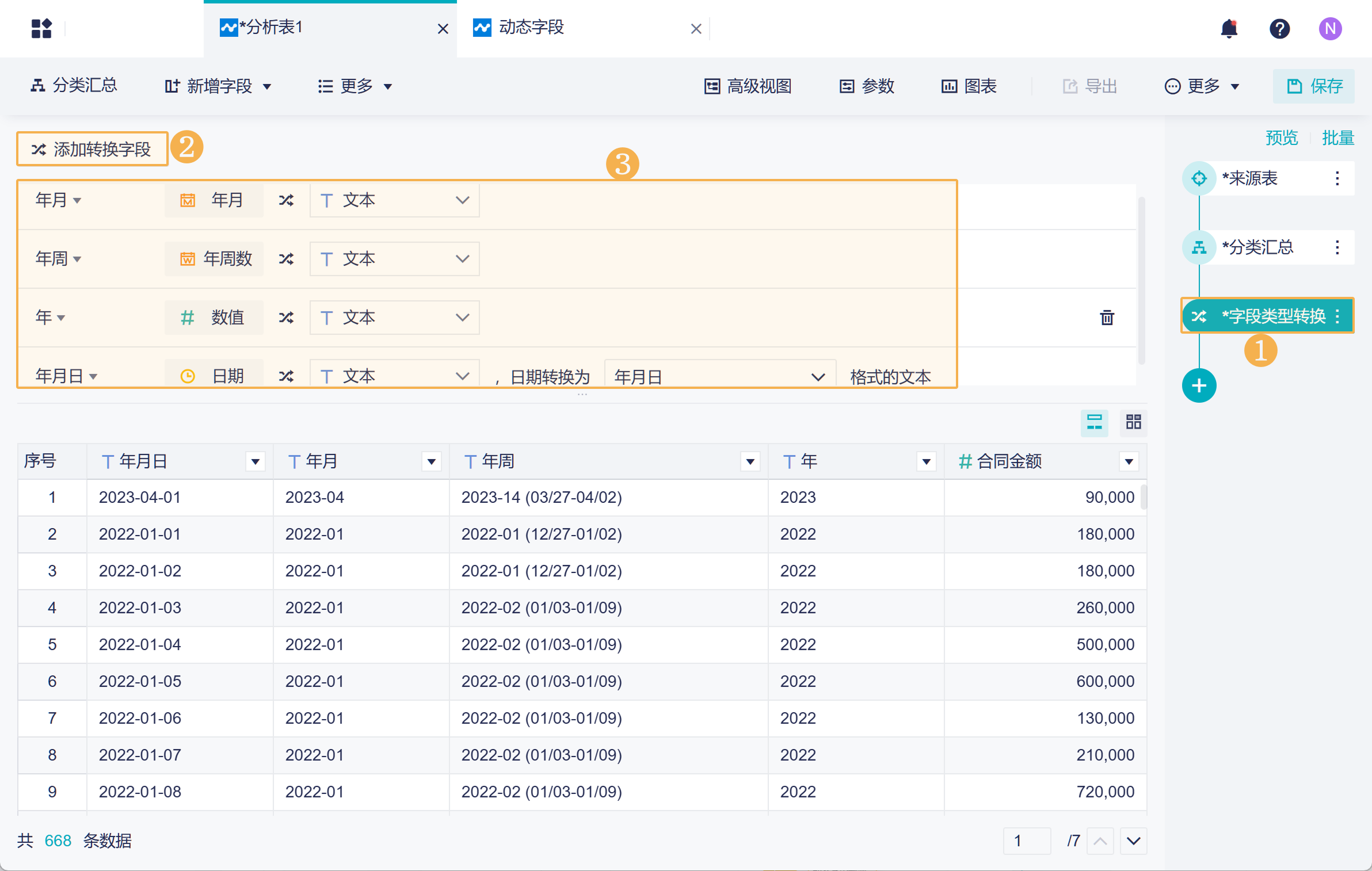Open the help question mark icon
This screenshot has width=1372, height=871.
pyautogui.click(x=1279, y=28)
